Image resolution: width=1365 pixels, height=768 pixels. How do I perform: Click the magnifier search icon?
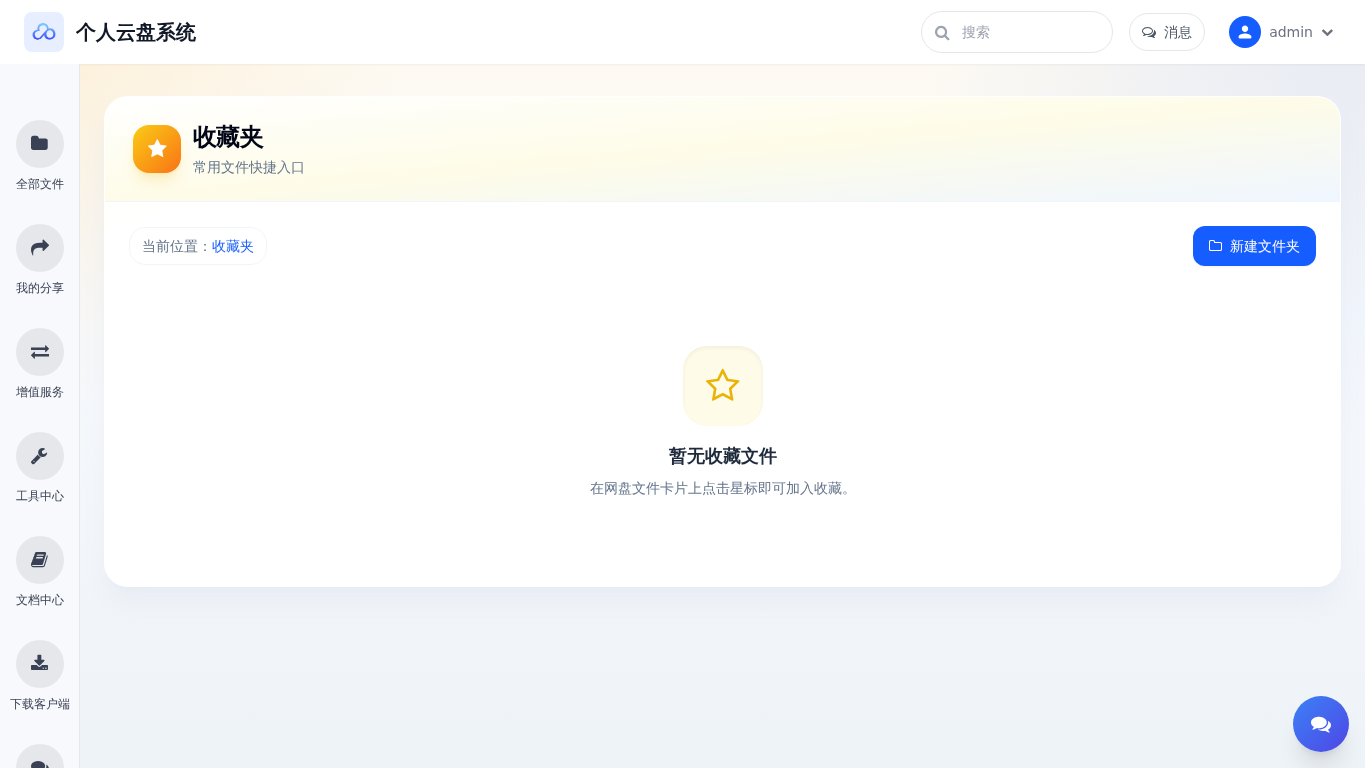click(942, 32)
